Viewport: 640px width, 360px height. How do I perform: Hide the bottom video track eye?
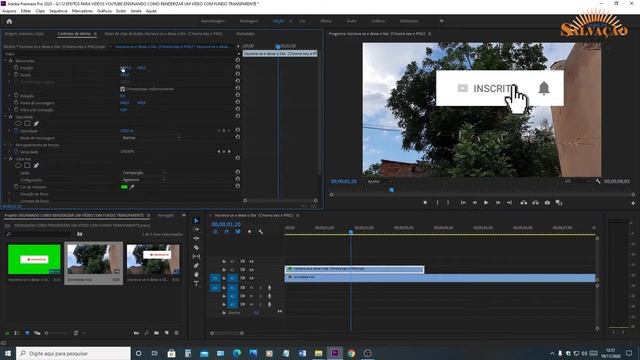coord(251,278)
